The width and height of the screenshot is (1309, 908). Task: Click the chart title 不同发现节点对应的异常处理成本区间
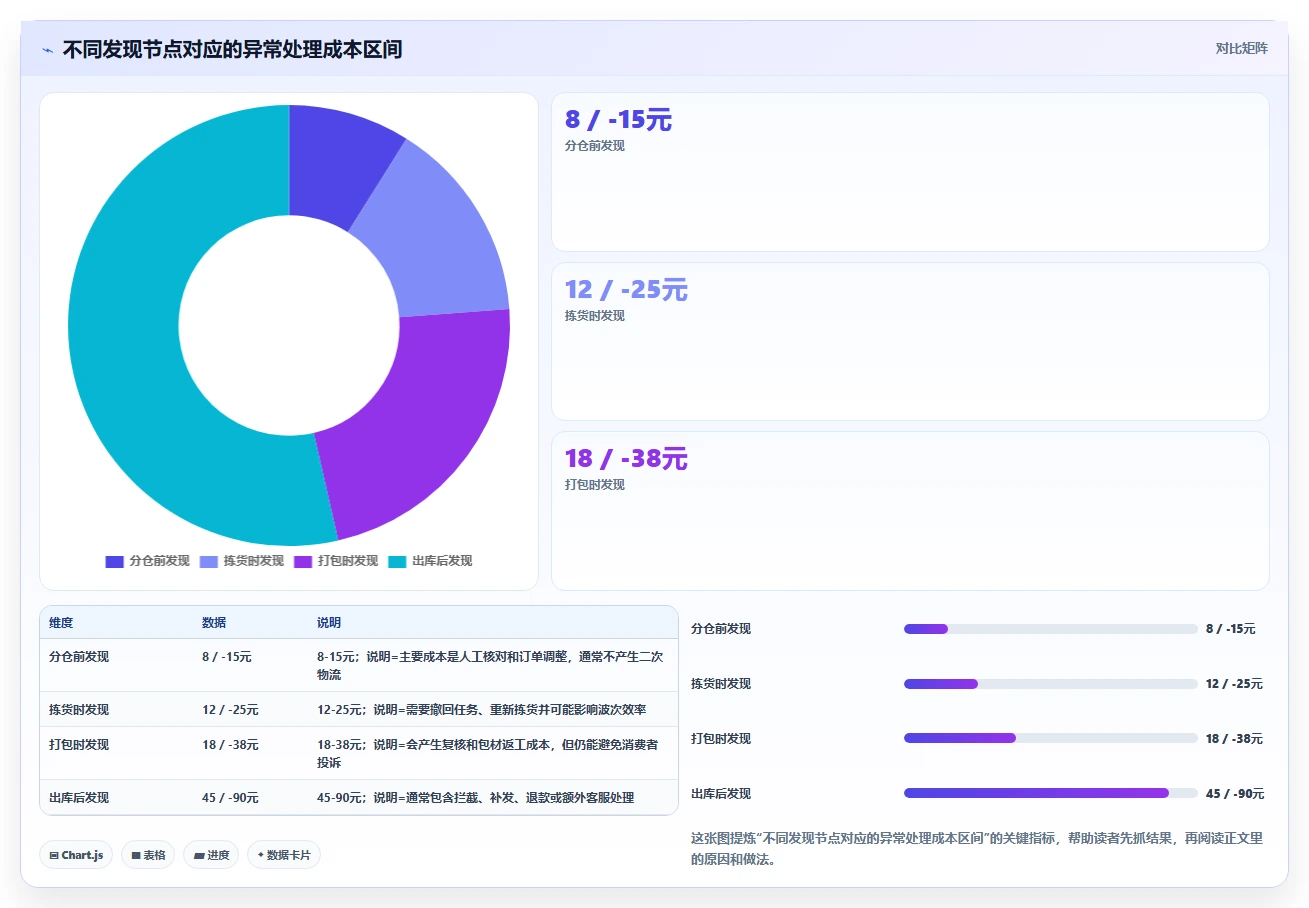point(232,49)
